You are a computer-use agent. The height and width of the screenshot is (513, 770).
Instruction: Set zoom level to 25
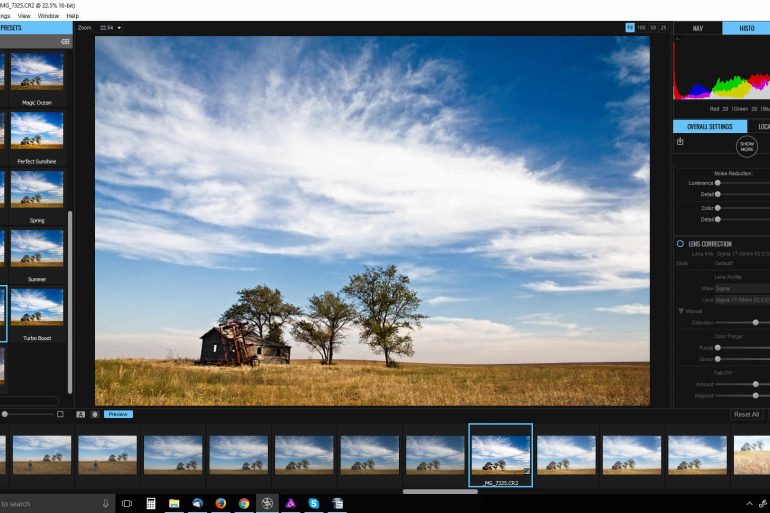coord(663,28)
